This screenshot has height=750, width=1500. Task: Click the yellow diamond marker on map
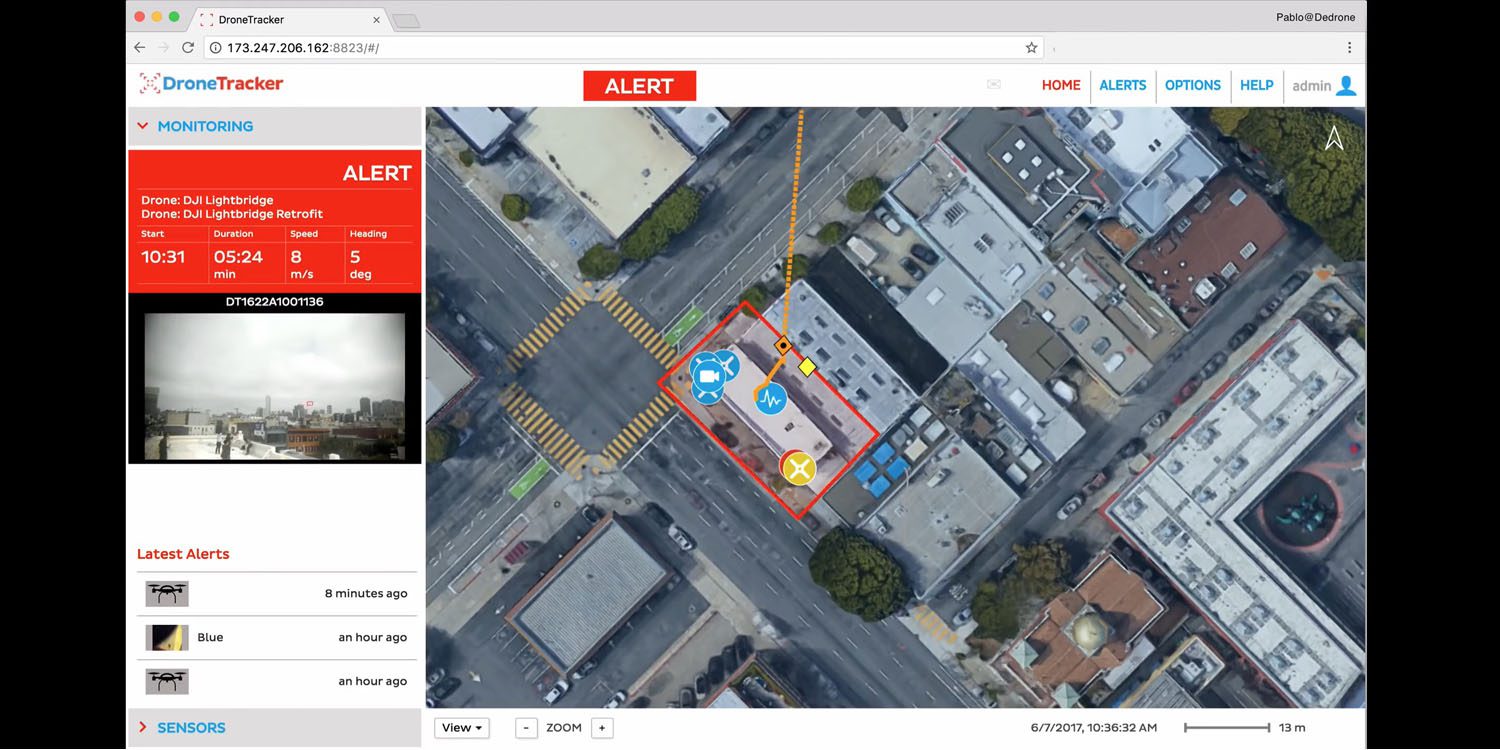(807, 367)
